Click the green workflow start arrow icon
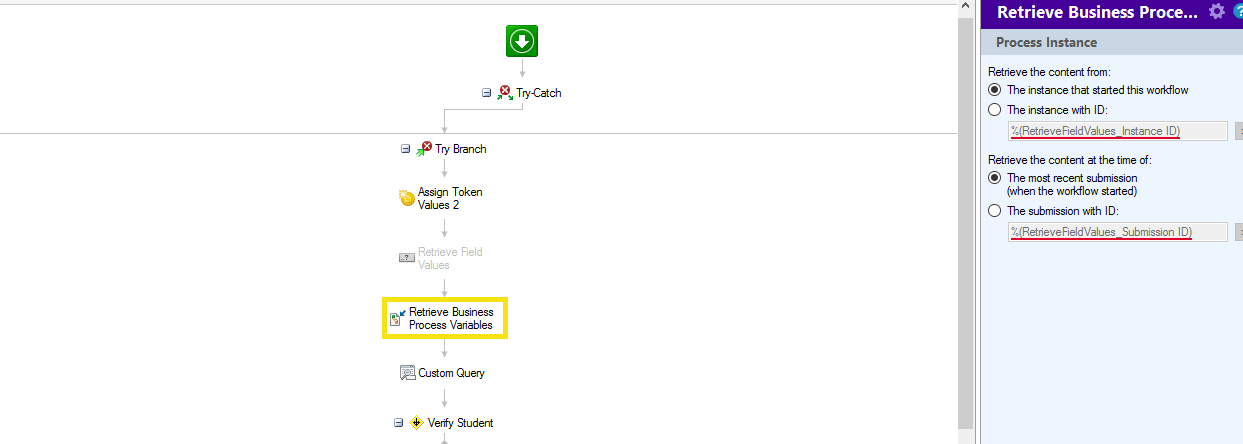Screen dimensions: 1243x444 point(521,41)
